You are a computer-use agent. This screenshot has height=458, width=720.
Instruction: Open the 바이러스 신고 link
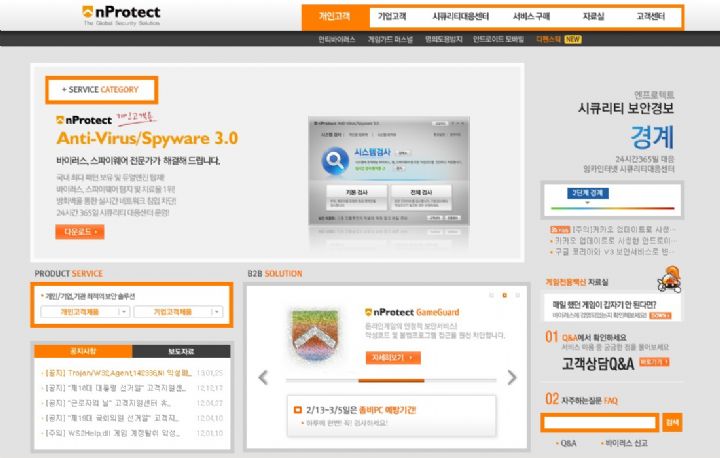pos(625,443)
